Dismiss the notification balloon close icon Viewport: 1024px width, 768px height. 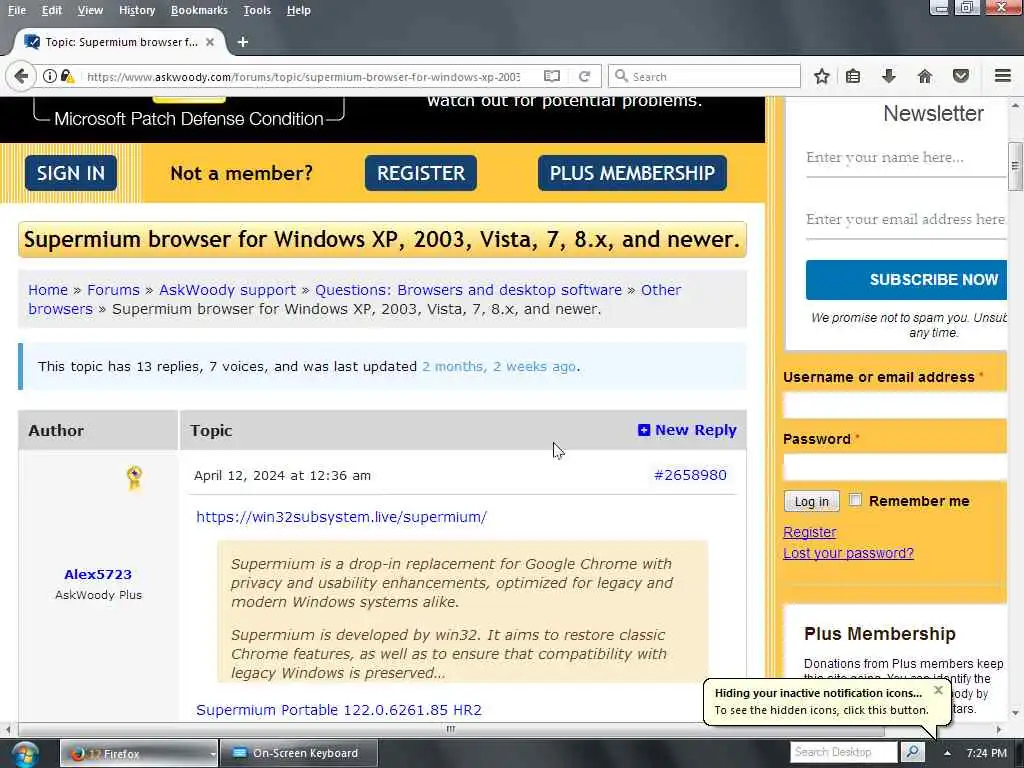point(938,690)
